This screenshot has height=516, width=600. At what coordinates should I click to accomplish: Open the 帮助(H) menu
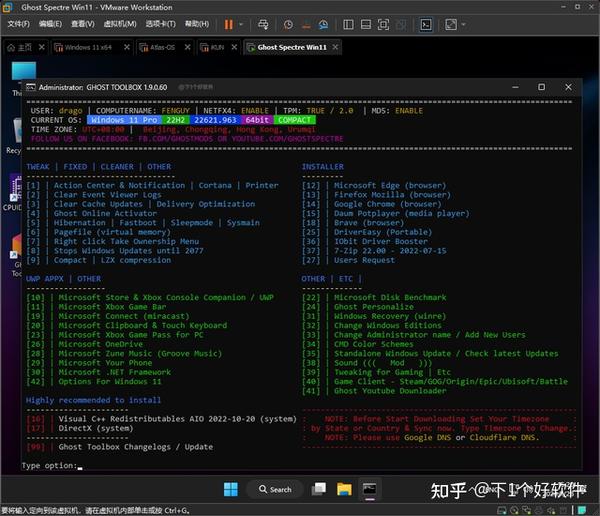pos(197,24)
